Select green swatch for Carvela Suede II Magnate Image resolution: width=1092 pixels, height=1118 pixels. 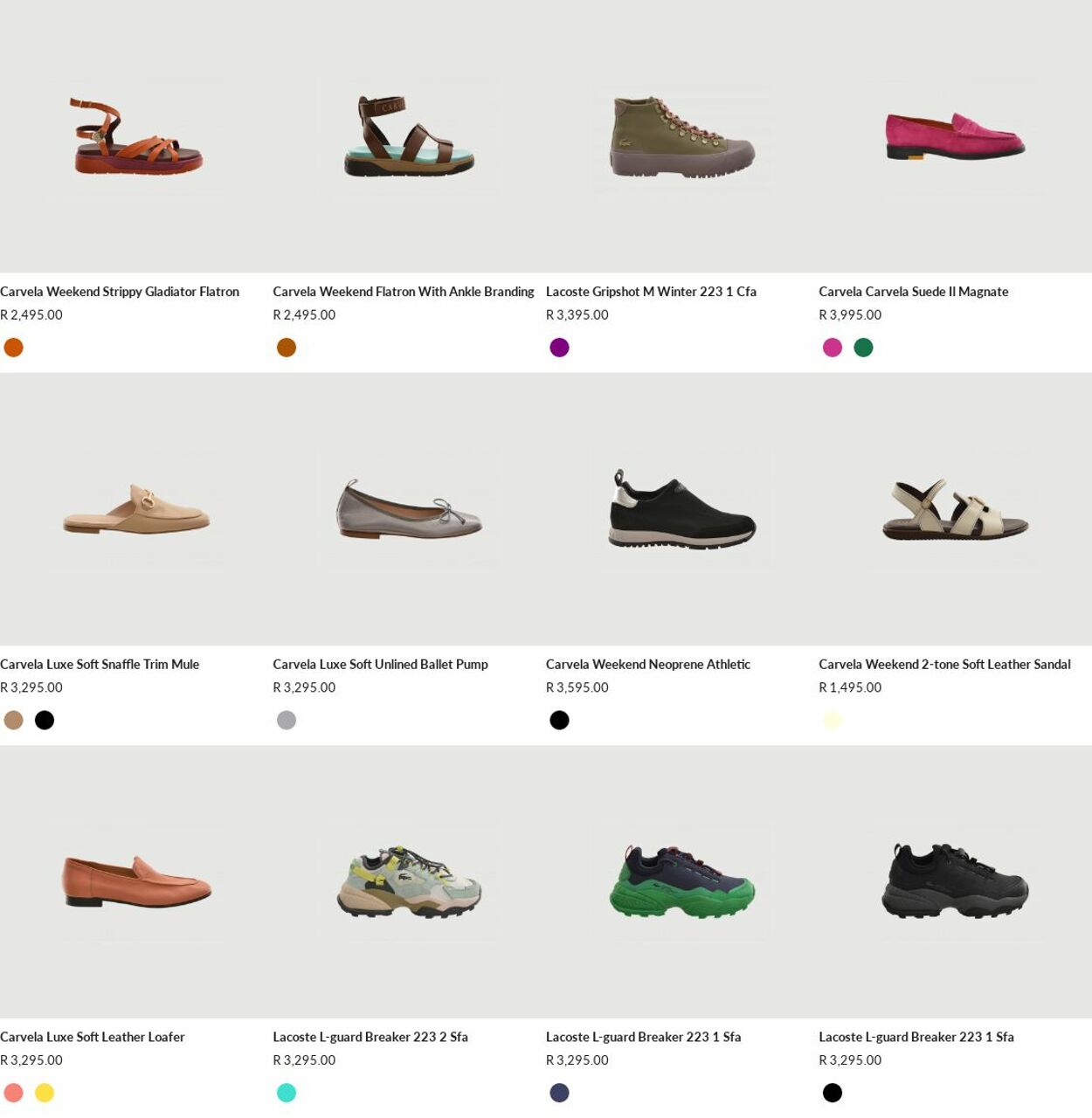pos(863,348)
